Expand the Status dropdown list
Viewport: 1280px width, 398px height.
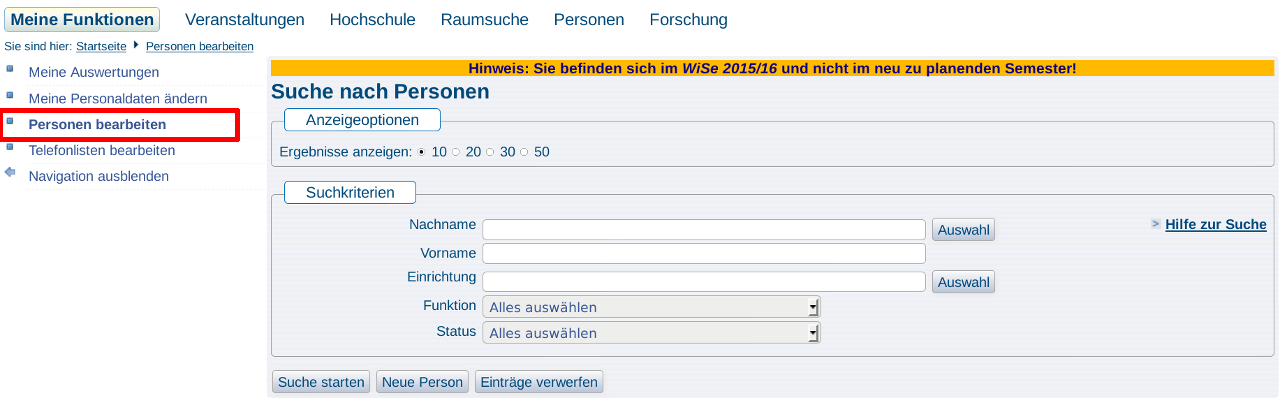pos(651,333)
